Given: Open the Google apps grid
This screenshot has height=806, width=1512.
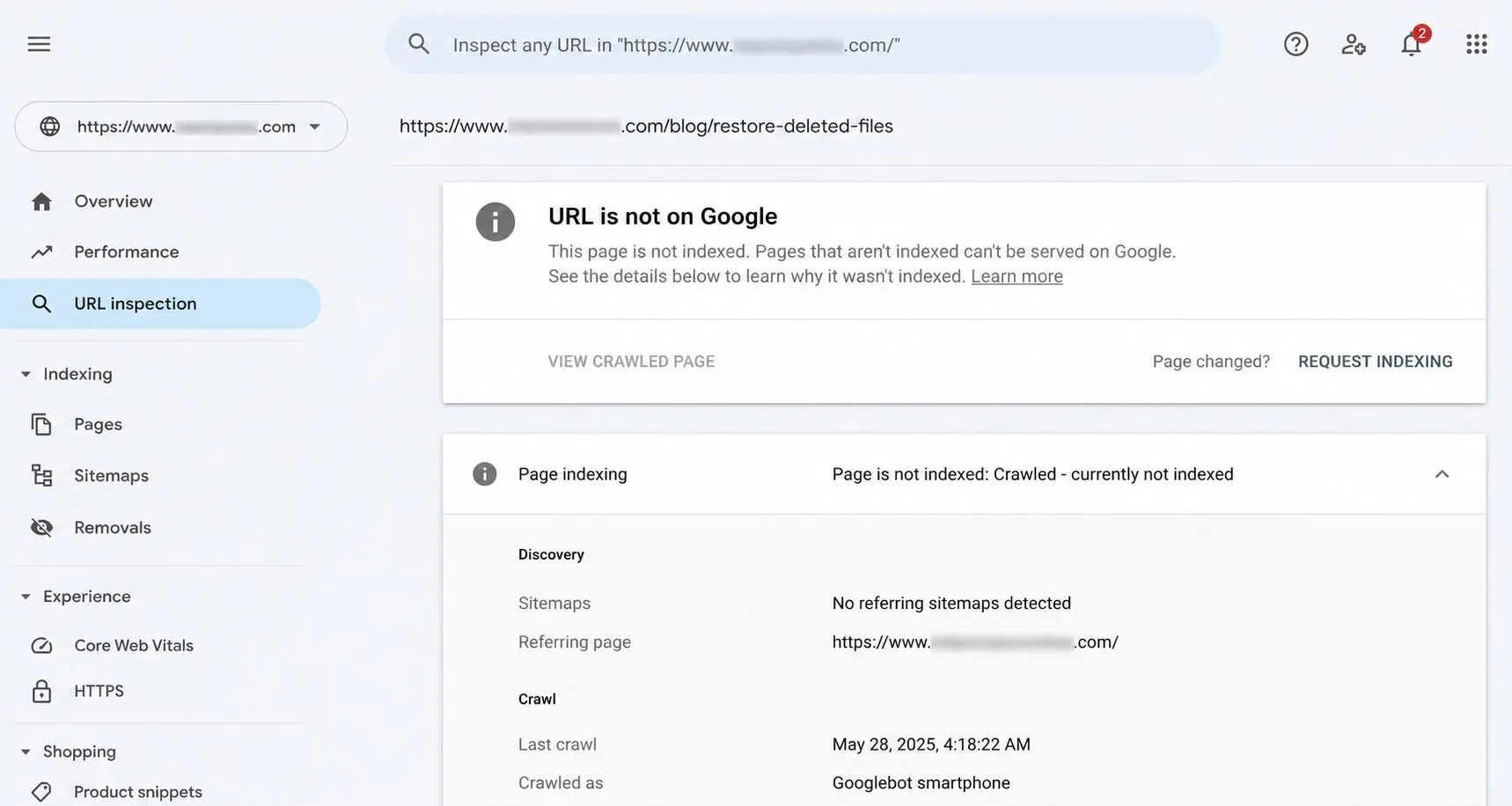Looking at the screenshot, I should click(1477, 44).
